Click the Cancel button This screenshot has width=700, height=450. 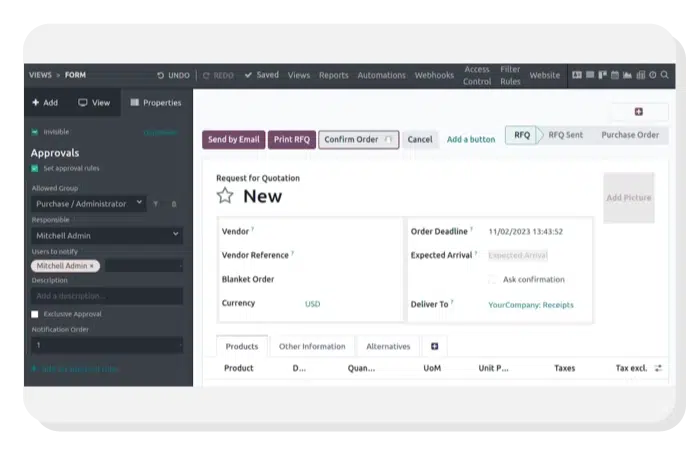click(x=420, y=140)
